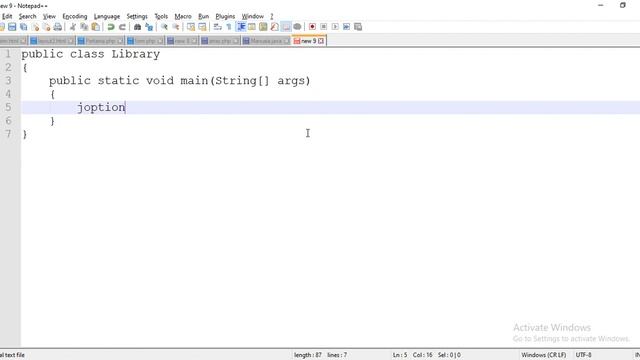
Task: Click 'Ln : 5' status bar entry
Action: coord(400,355)
